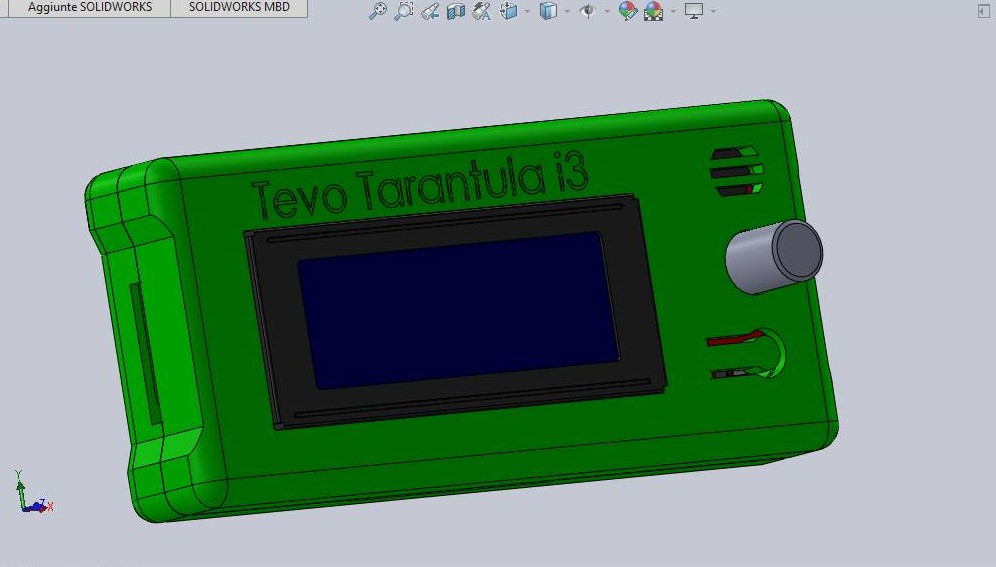Click the Display Style cube icon
The width and height of the screenshot is (996, 567).
[x=548, y=11]
